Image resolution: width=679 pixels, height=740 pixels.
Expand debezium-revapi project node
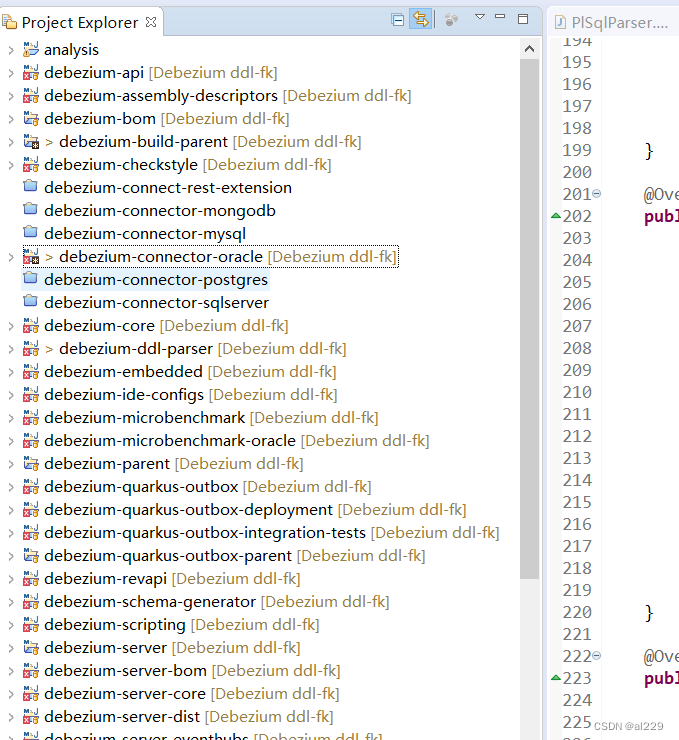tap(11, 579)
